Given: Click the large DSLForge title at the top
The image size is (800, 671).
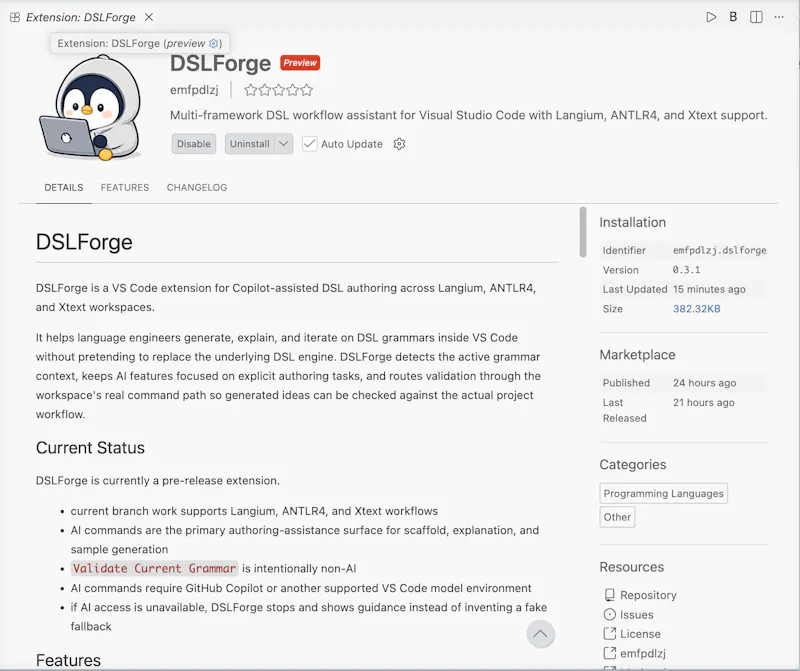Looking at the screenshot, I should pos(220,63).
